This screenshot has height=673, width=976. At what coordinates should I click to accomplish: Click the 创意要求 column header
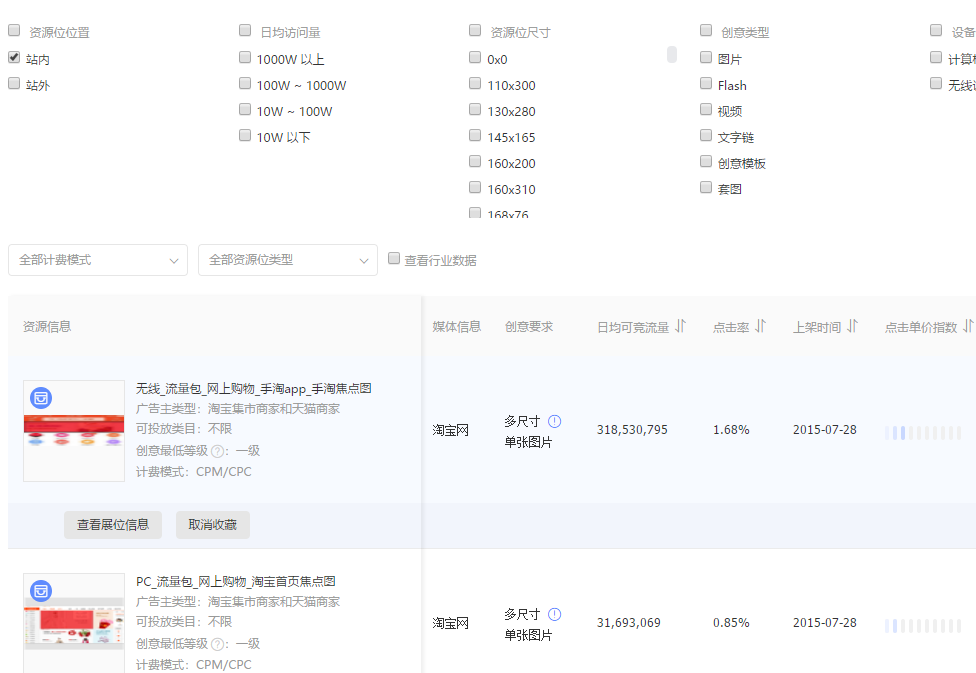[x=528, y=326]
